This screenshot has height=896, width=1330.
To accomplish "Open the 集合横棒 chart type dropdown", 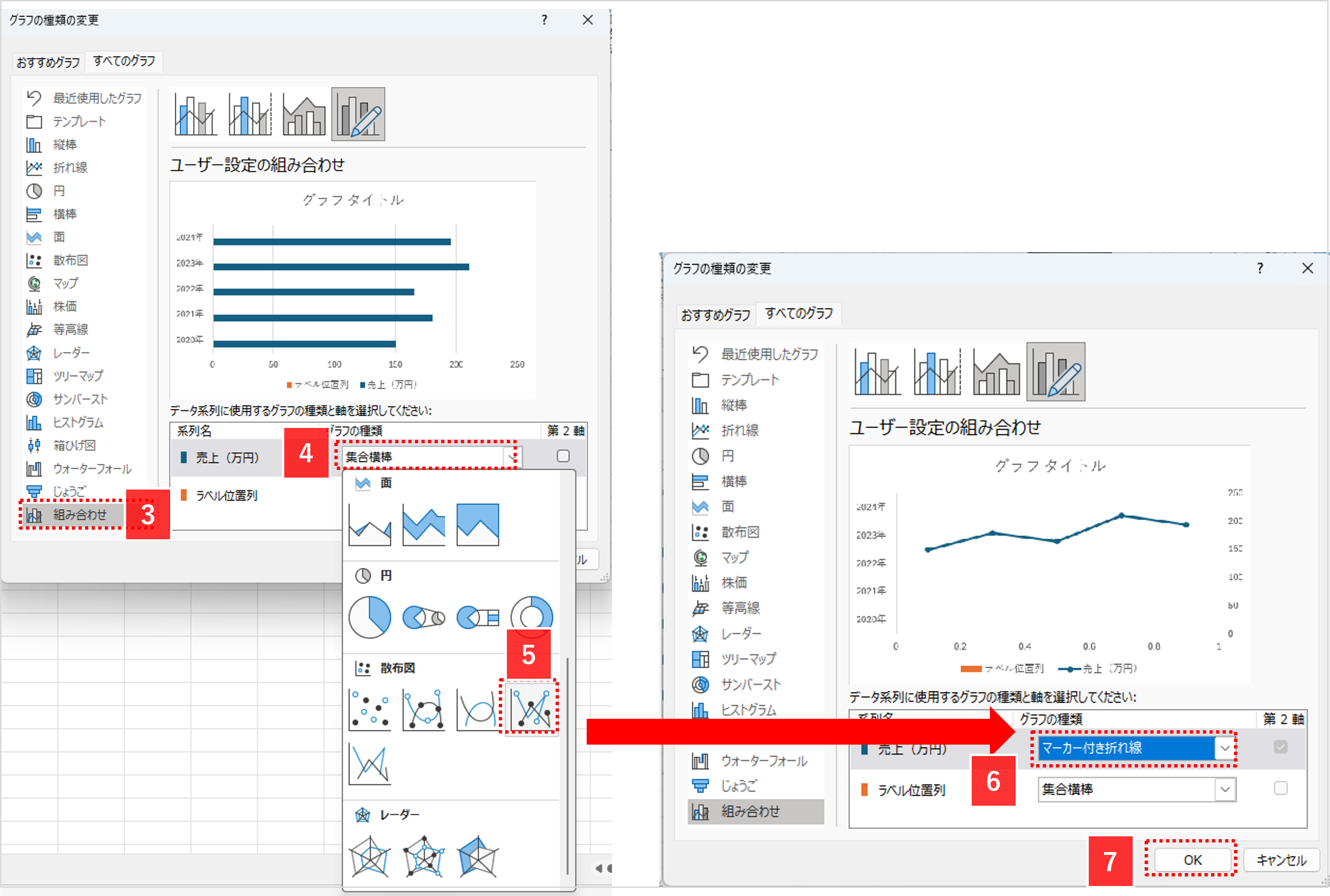I will pos(512,457).
